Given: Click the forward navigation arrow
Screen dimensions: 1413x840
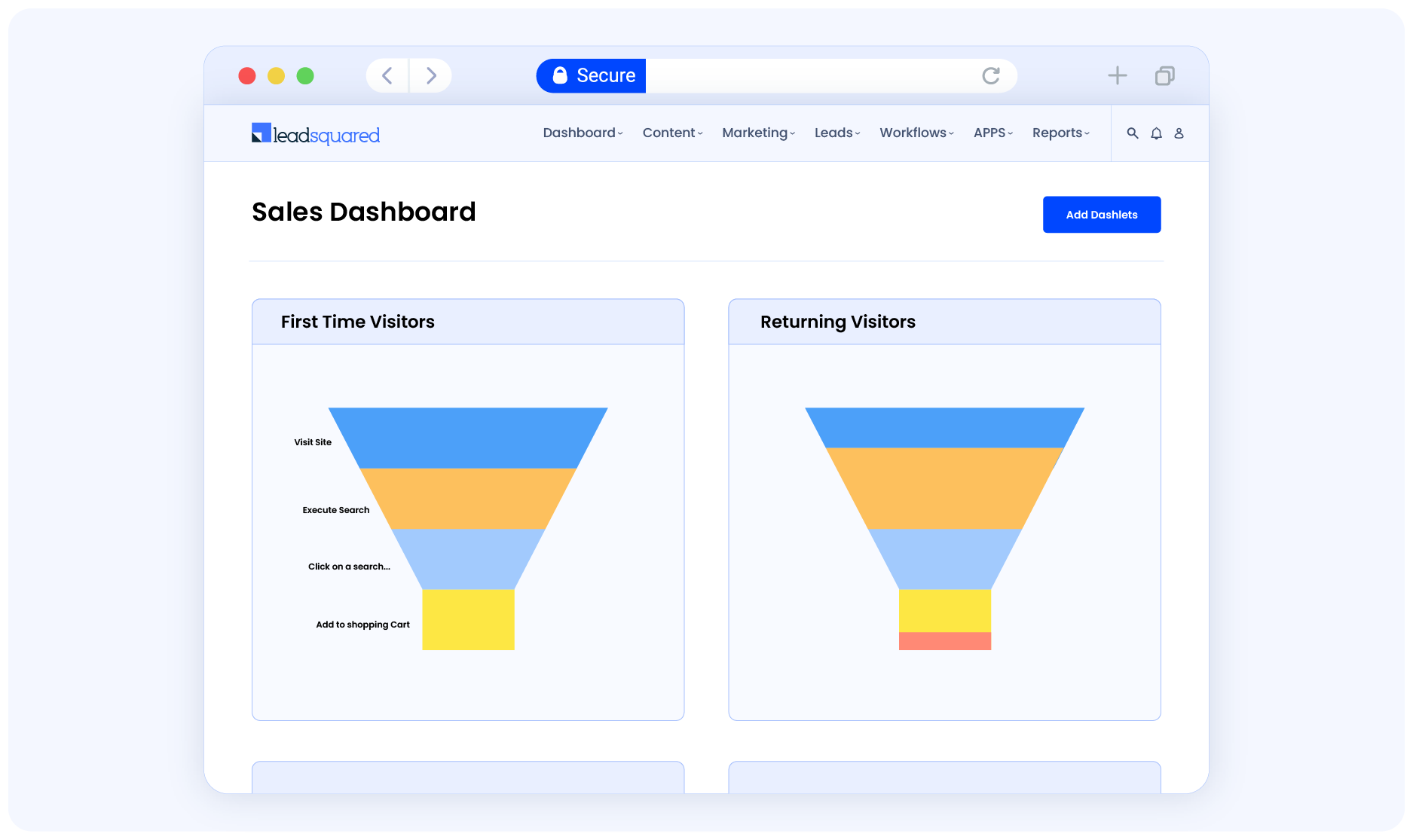Looking at the screenshot, I should click(431, 75).
